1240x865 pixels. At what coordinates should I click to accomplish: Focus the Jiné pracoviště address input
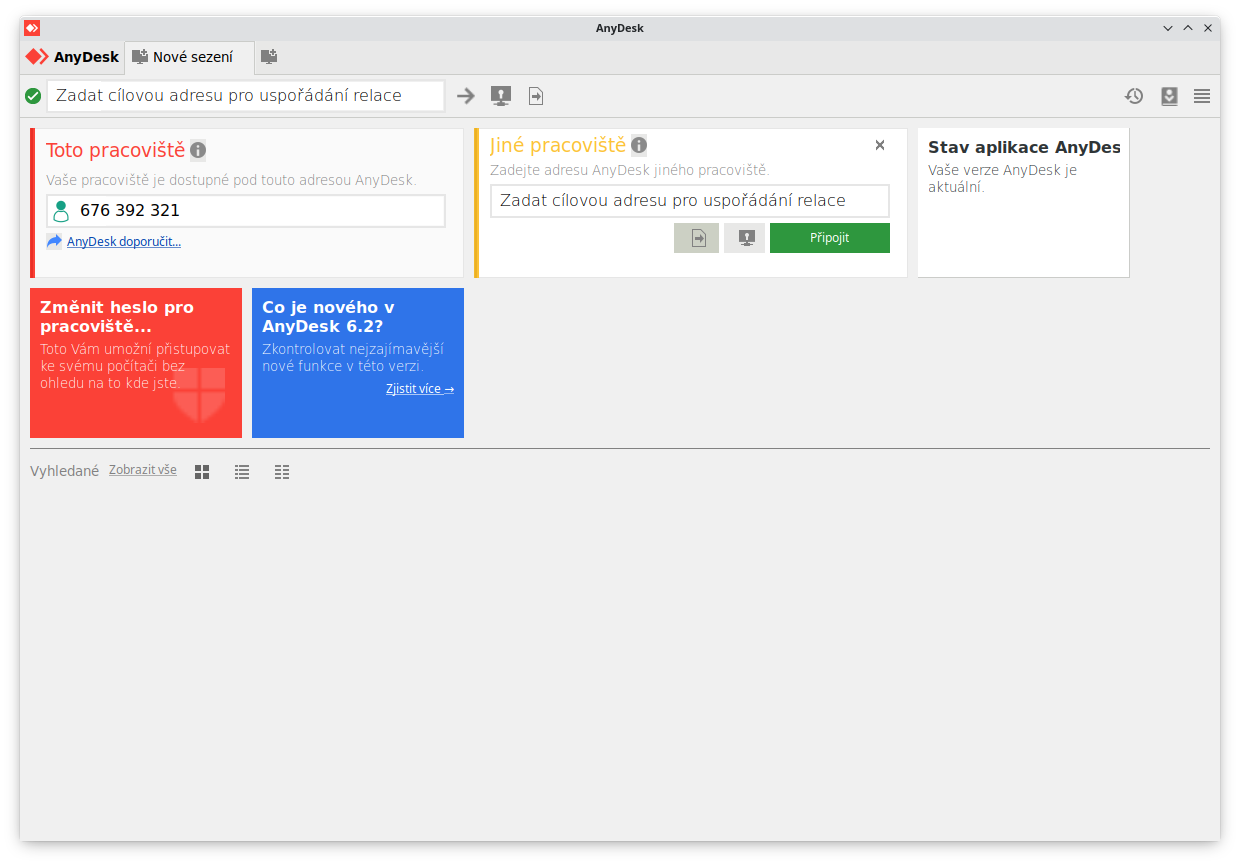690,201
